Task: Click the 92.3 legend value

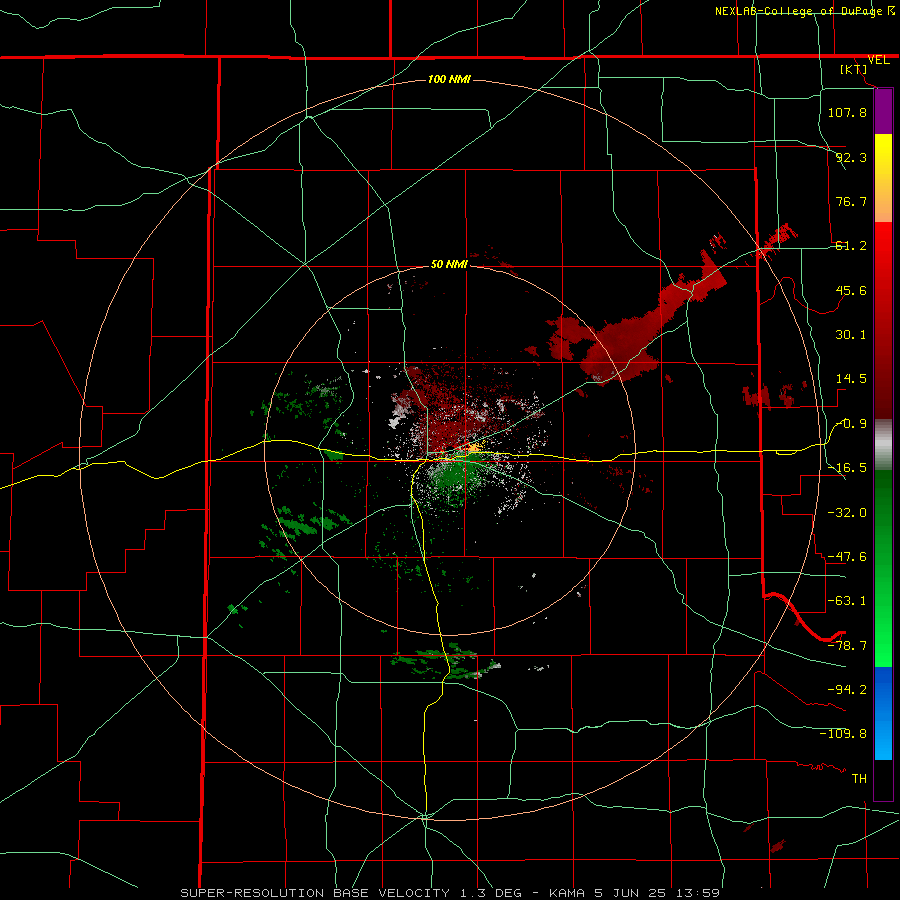Action: [x=851, y=157]
